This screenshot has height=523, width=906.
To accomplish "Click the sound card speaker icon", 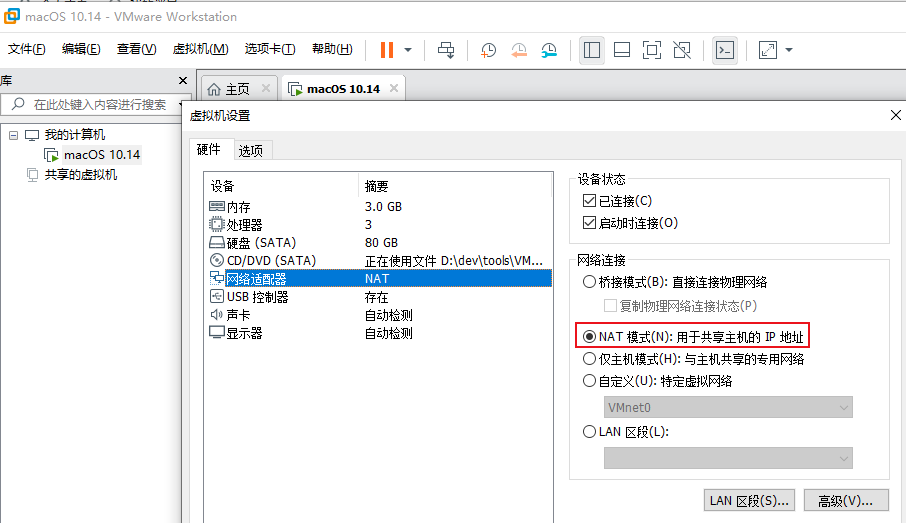I will coord(217,314).
